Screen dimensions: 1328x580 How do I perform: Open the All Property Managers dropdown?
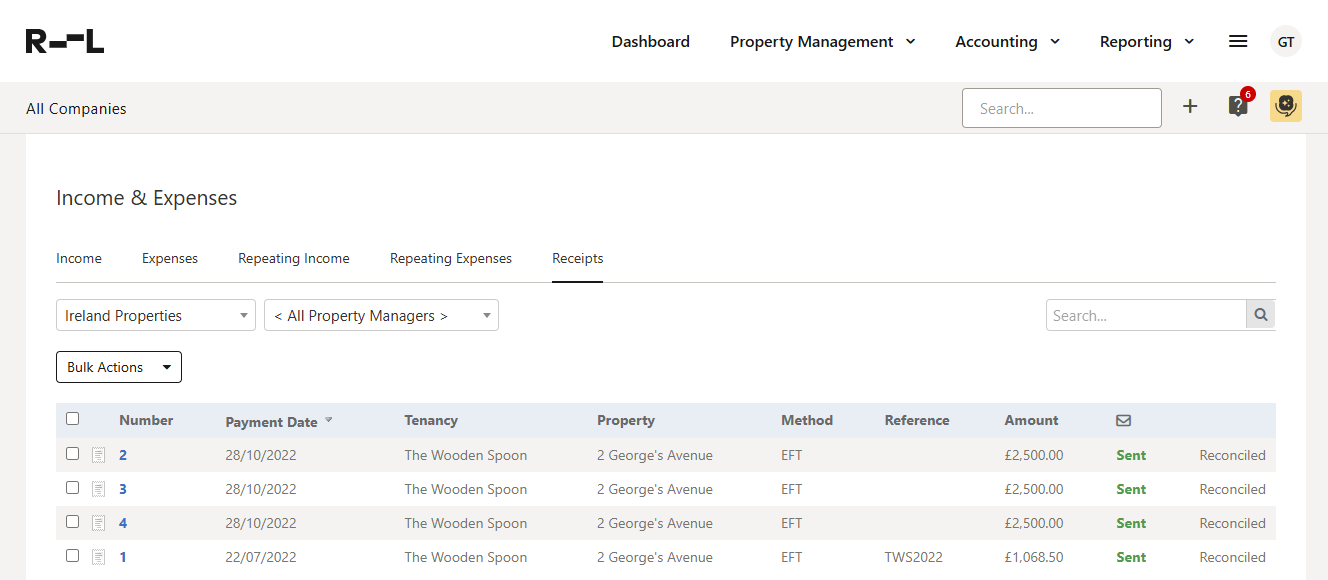(381, 316)
